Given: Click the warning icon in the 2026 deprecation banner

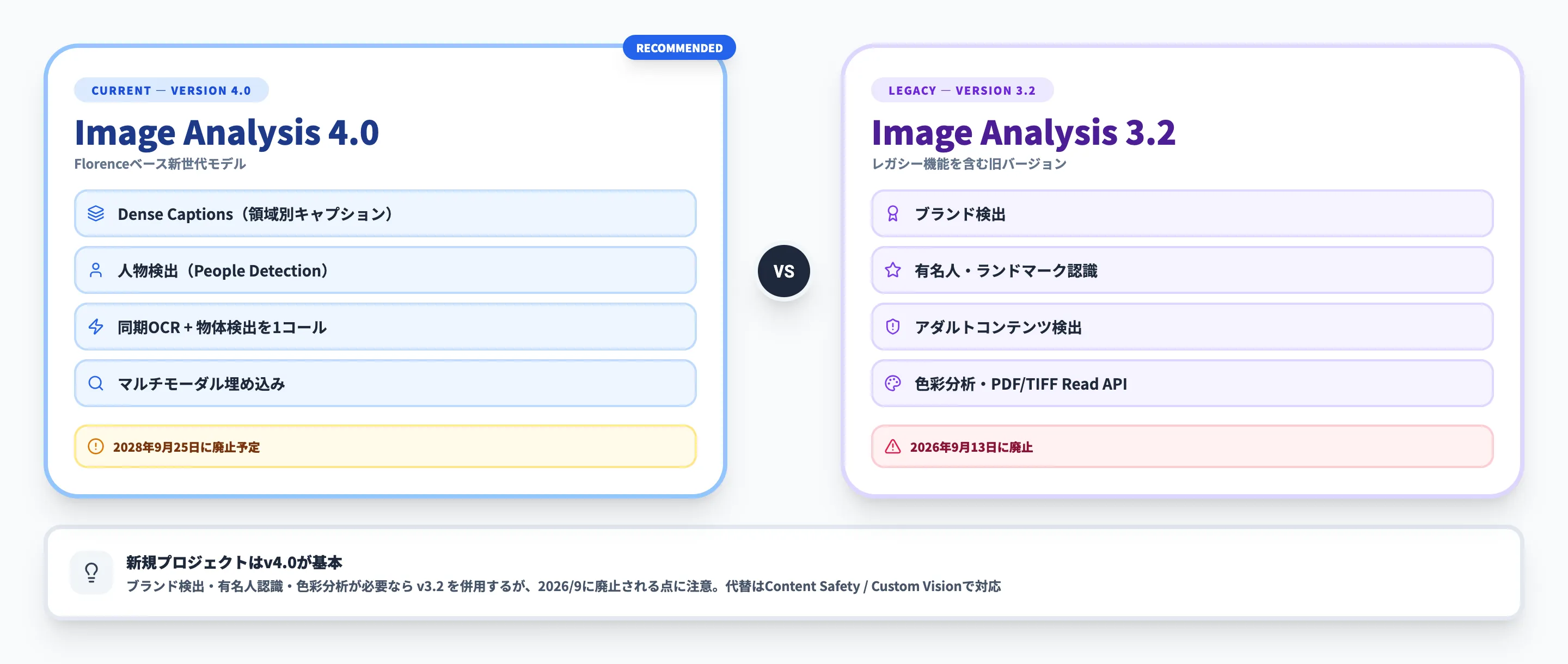Looking at the screenshot, I should coord(891,447).
